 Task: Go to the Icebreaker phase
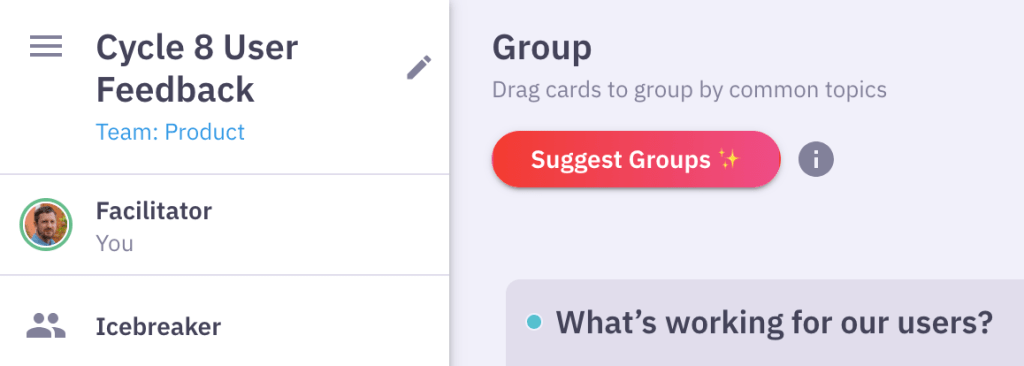224,325
